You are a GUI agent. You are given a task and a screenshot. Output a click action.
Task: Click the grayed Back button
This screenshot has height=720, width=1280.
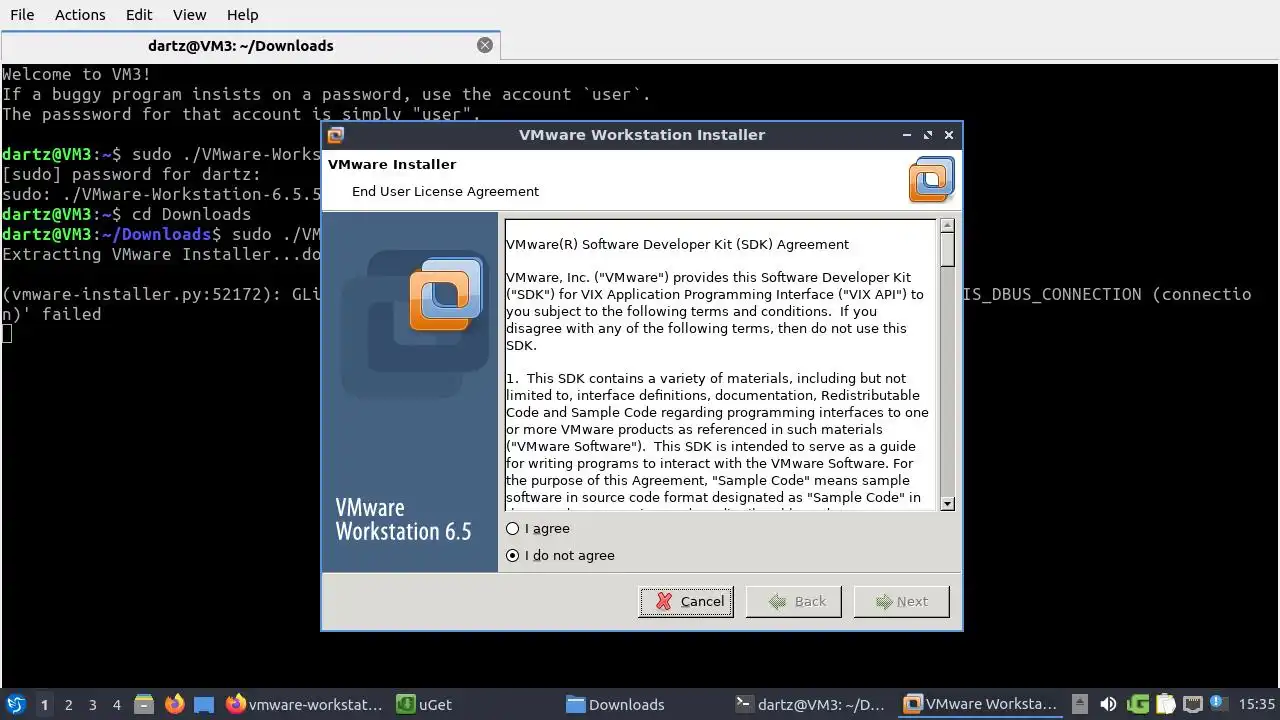tap(794, 601)
